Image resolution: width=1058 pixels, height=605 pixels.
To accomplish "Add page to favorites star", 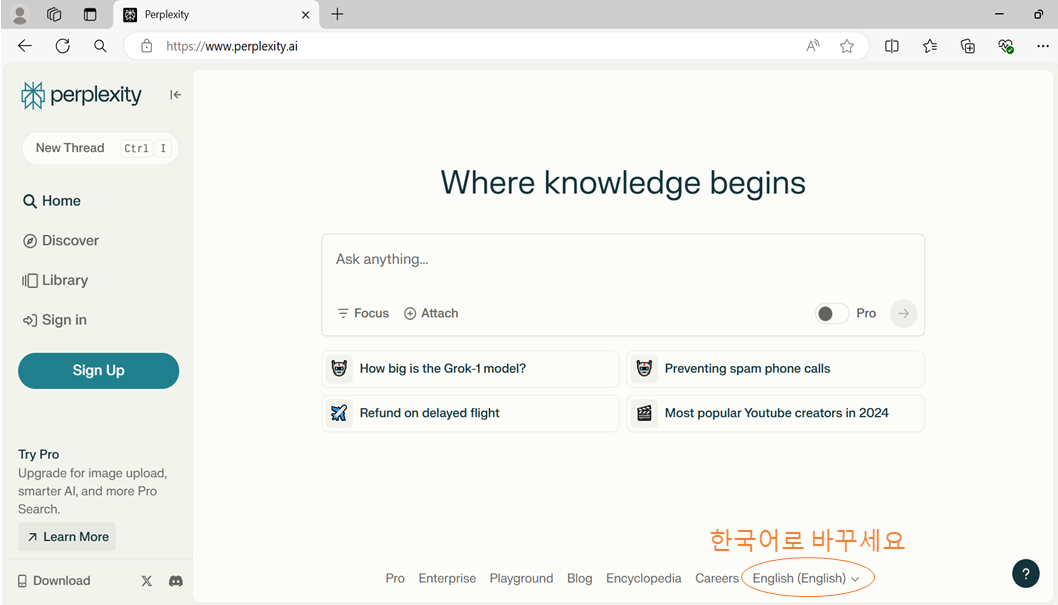I will coord(847,46).
